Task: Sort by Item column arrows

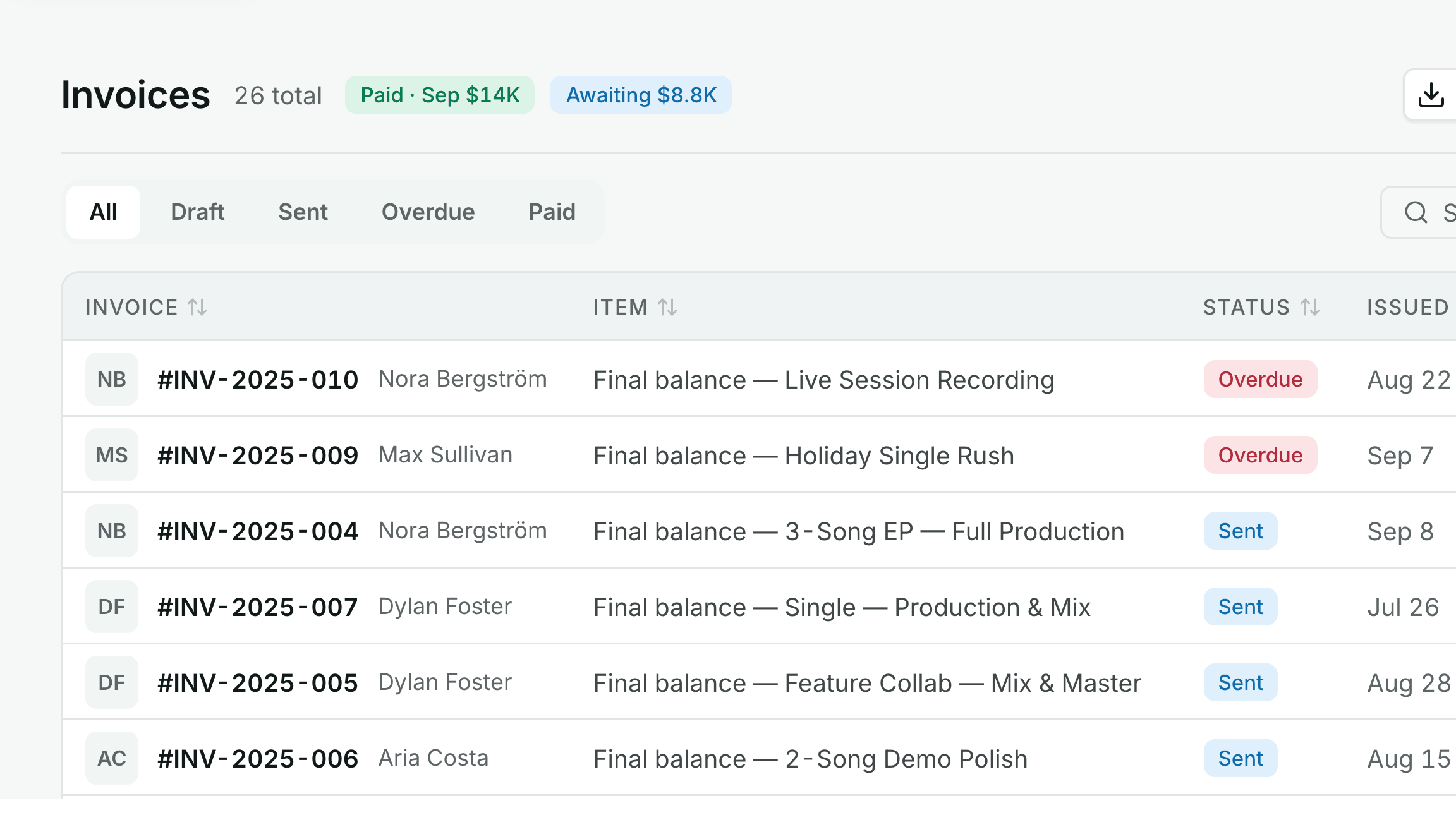Action: point(667,308)
